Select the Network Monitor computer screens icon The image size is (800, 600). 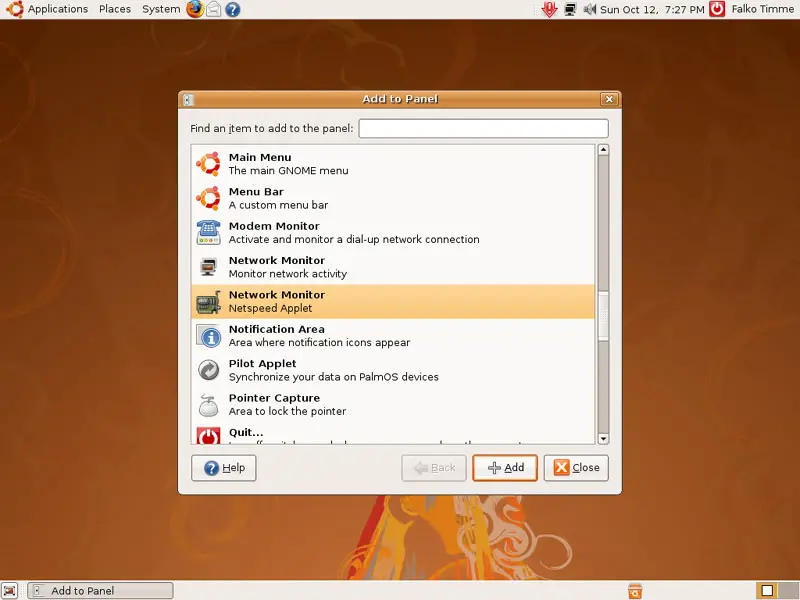point(208,267)
